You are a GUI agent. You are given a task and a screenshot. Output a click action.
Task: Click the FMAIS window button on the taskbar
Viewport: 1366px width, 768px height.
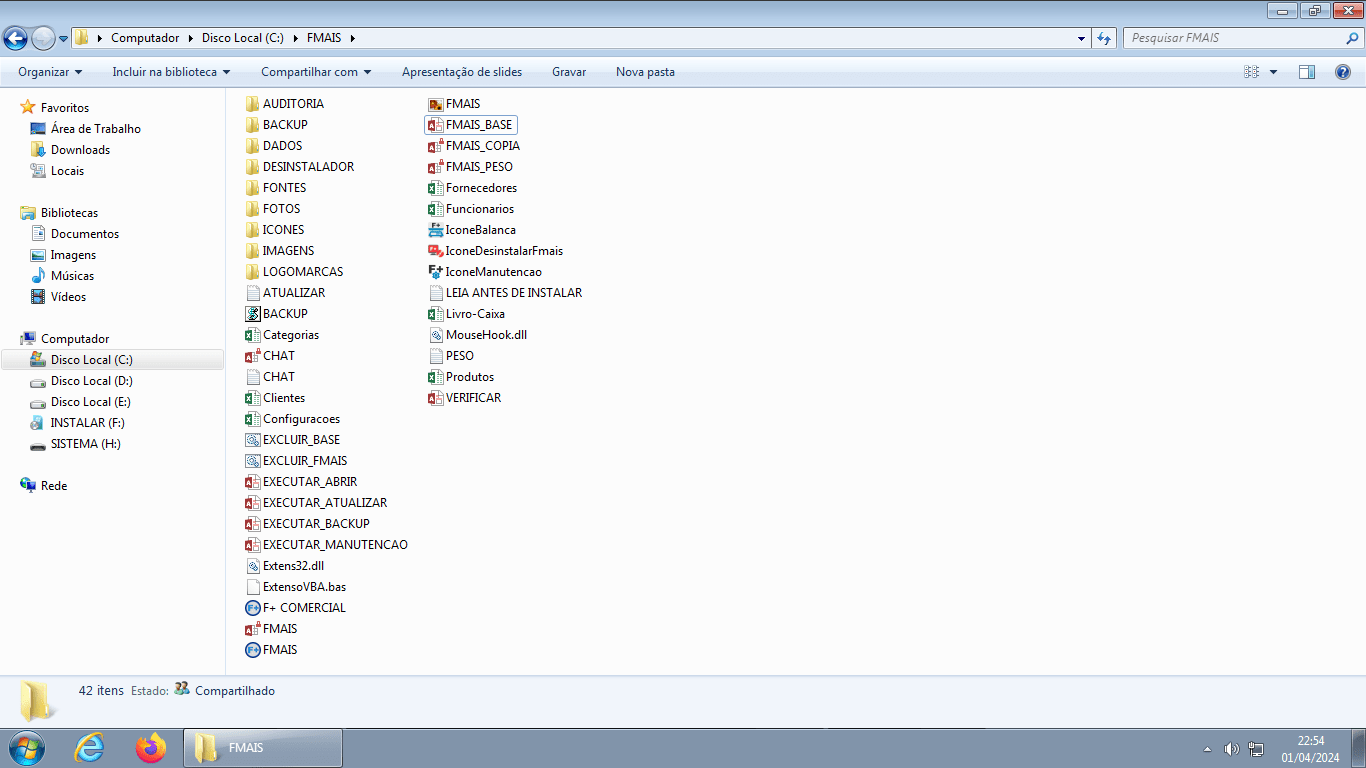263,748
